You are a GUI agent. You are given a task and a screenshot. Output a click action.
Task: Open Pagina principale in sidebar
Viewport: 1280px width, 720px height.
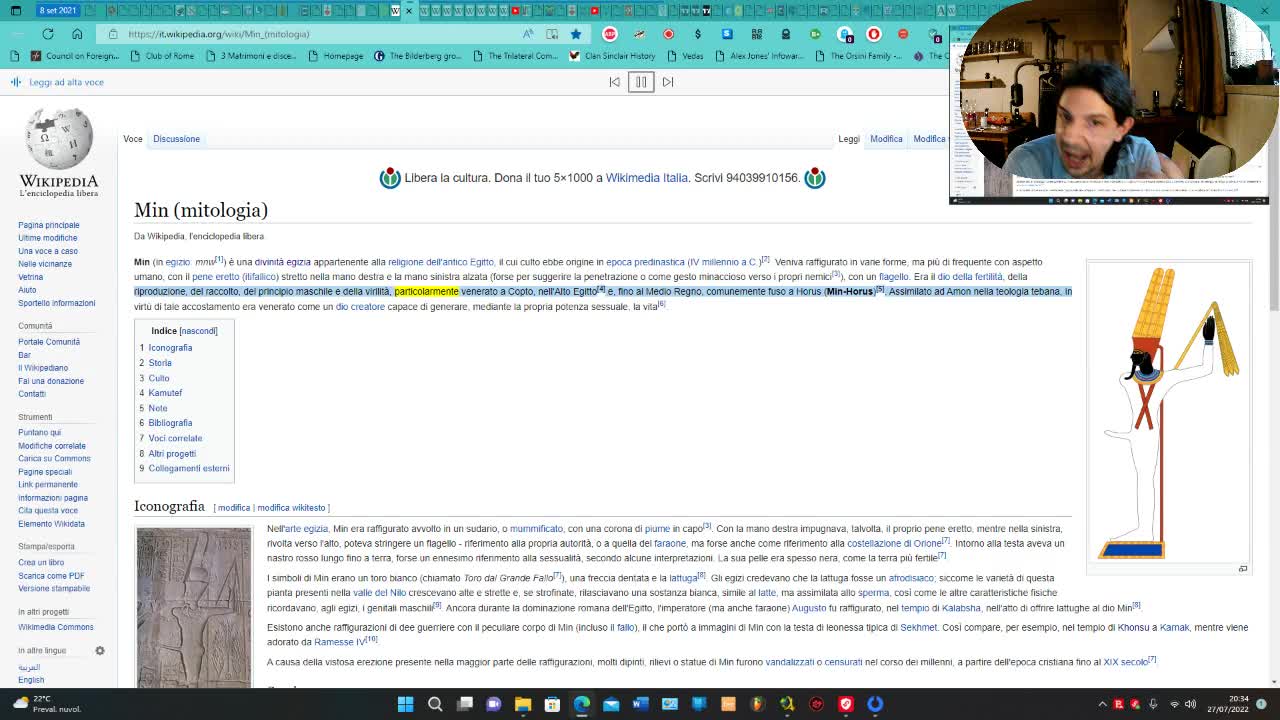point(48,225)
